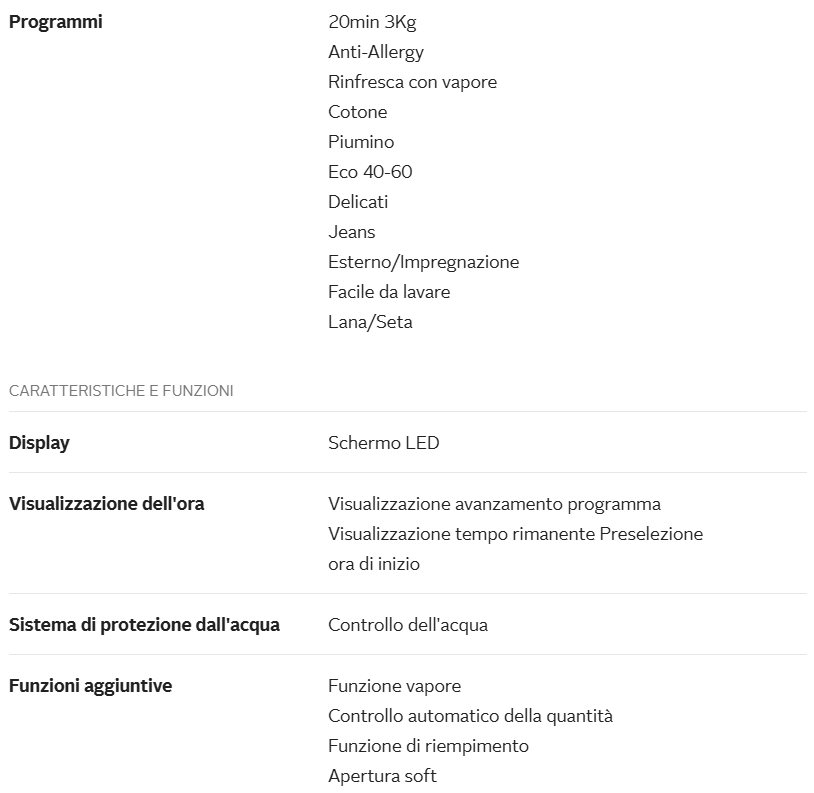
Task: Click the Caratteristiche e Funzioni section heading
Action: [x=121, y=391]
